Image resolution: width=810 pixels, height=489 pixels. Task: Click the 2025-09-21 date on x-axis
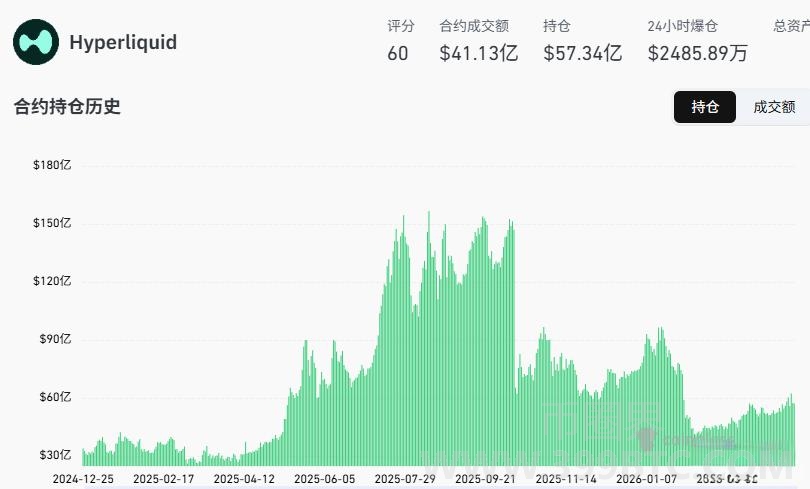485,479
